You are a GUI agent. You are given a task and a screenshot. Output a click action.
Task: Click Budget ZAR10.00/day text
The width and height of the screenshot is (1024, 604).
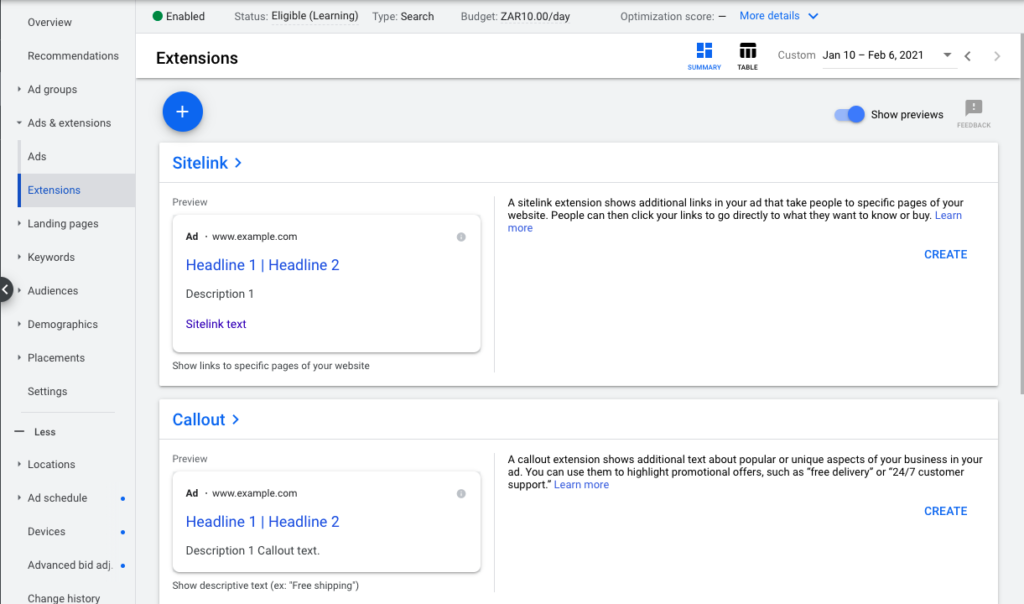point(515,16)
